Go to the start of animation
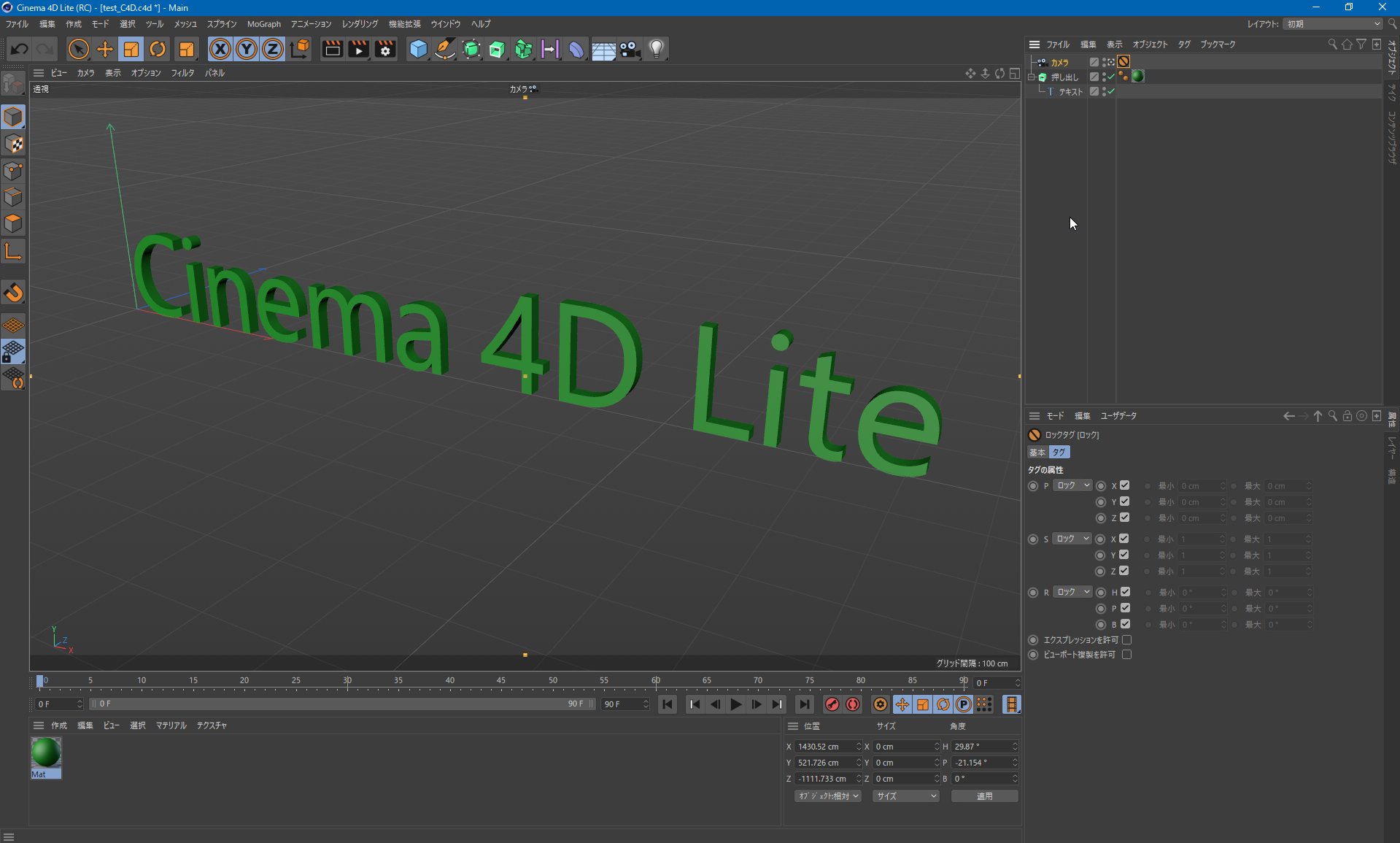This screenshot has height=843, width=1400. [667, 704]
